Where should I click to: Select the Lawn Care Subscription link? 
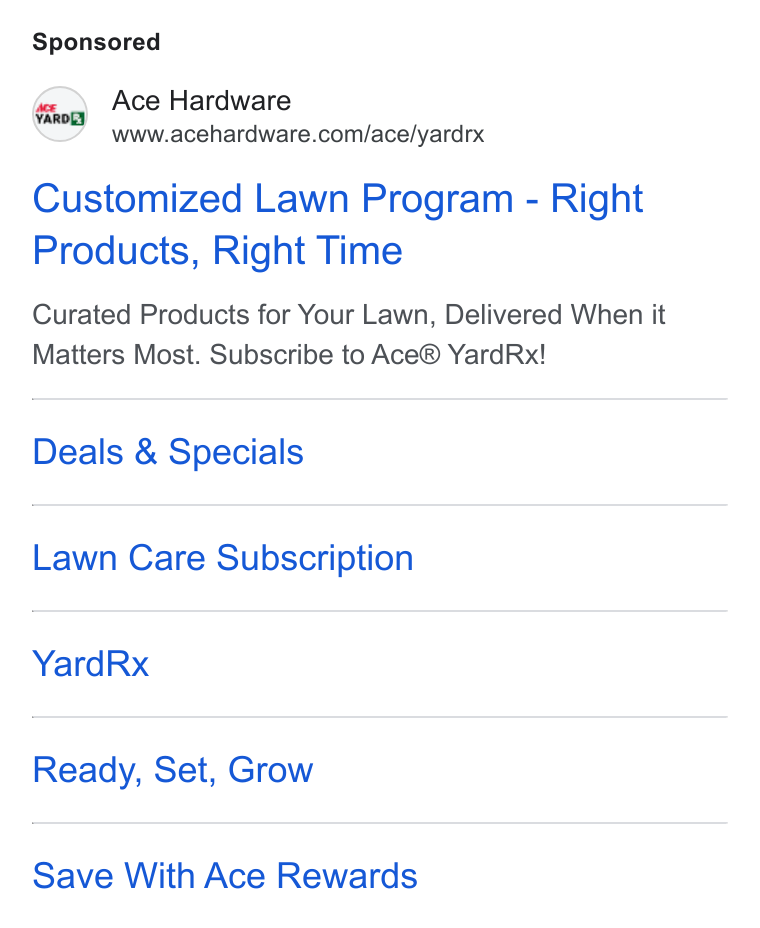click(x=223, y=558)
